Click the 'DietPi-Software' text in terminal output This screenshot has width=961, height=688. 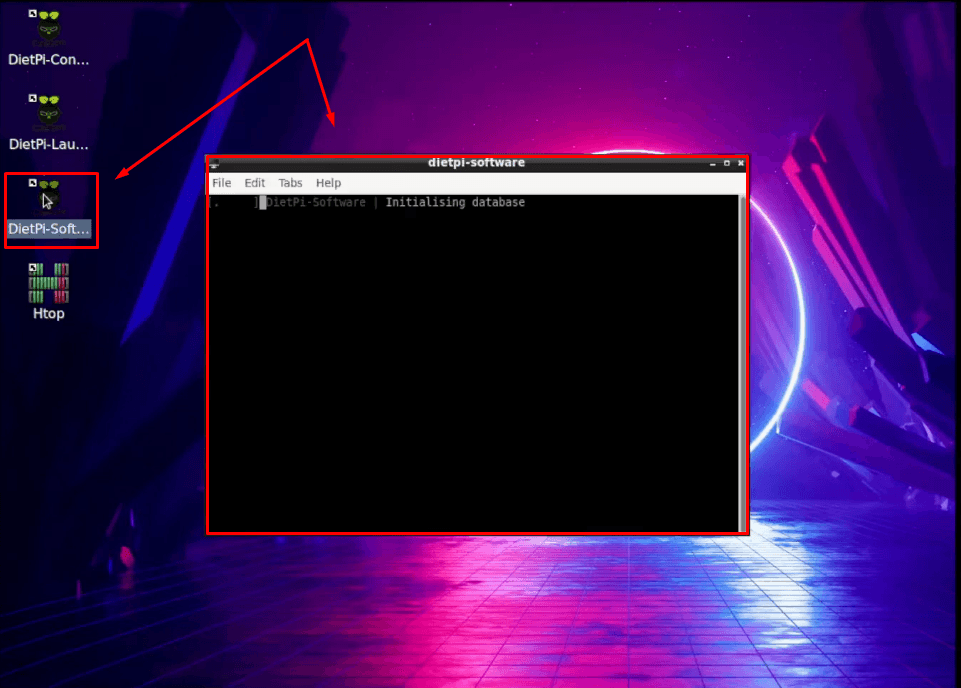pos(316,202)
